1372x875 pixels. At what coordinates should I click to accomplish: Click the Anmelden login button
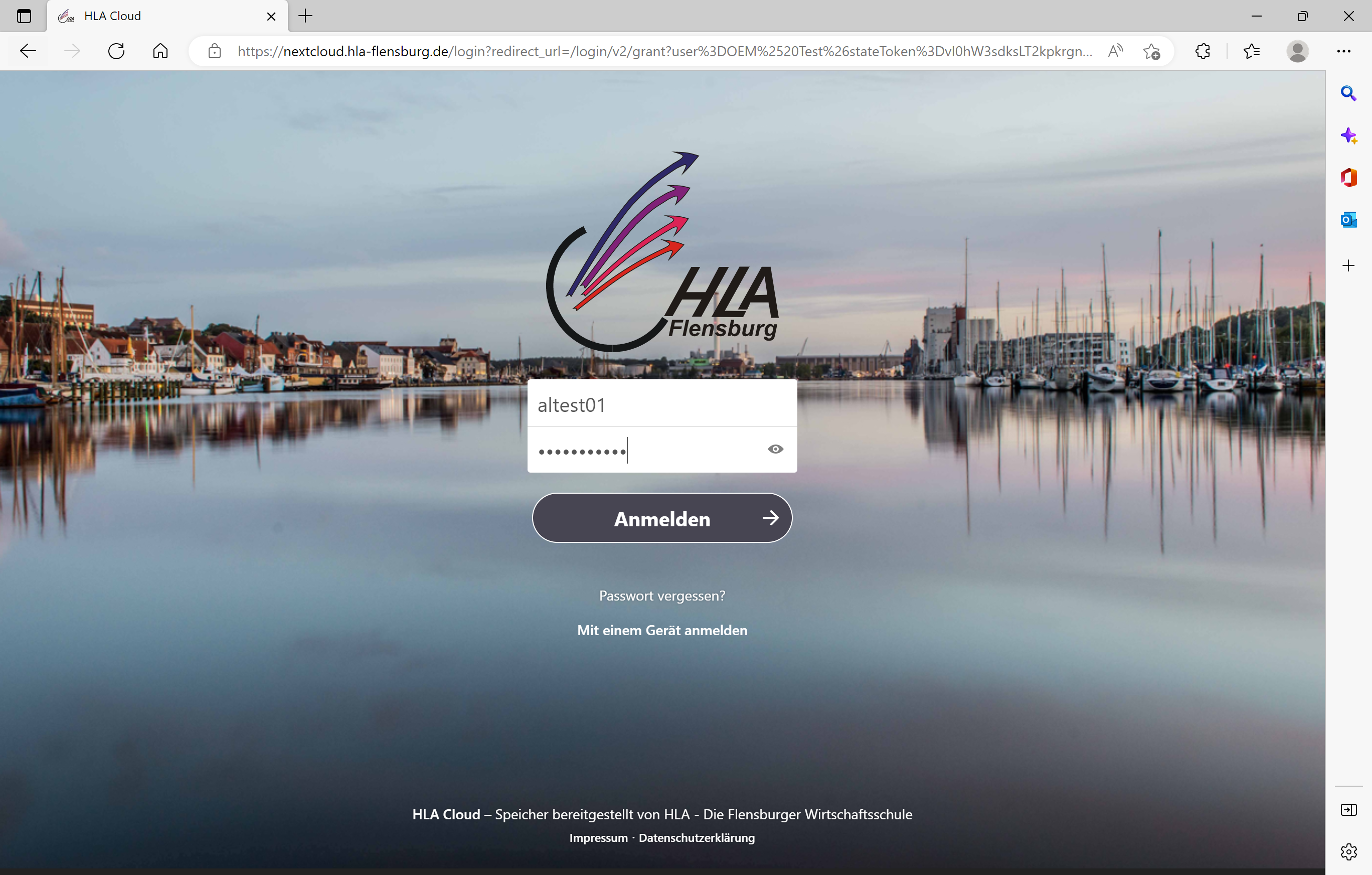tap(662, 518)
